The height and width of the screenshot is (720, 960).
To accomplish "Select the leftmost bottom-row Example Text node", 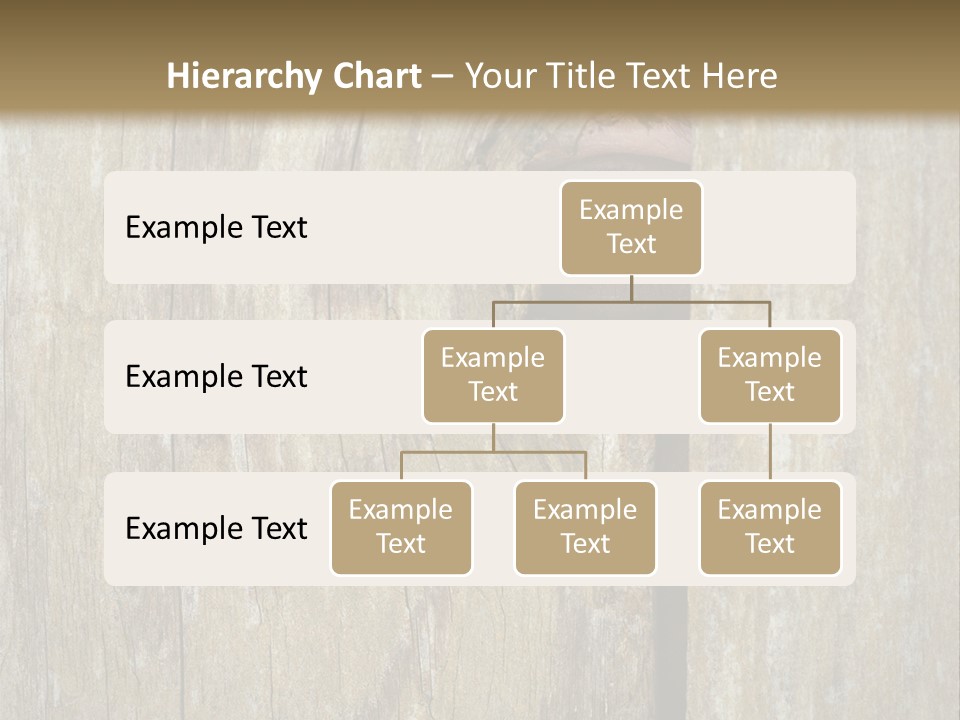I will point(401,528).
